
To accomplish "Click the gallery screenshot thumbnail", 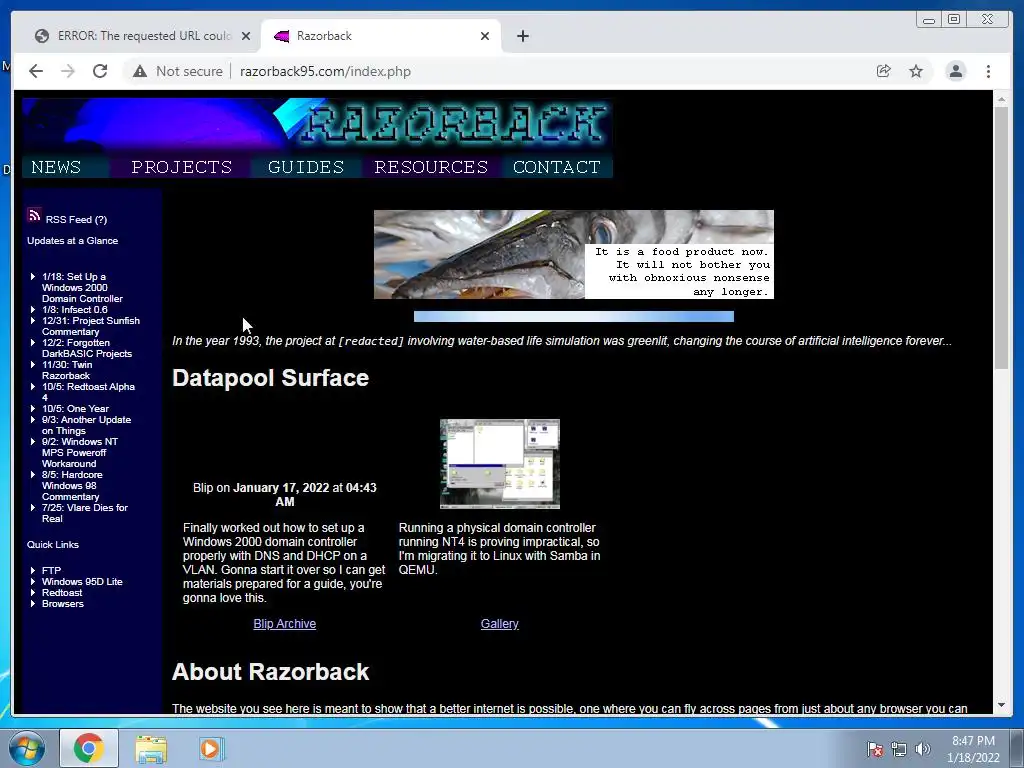I will (500, 464).
